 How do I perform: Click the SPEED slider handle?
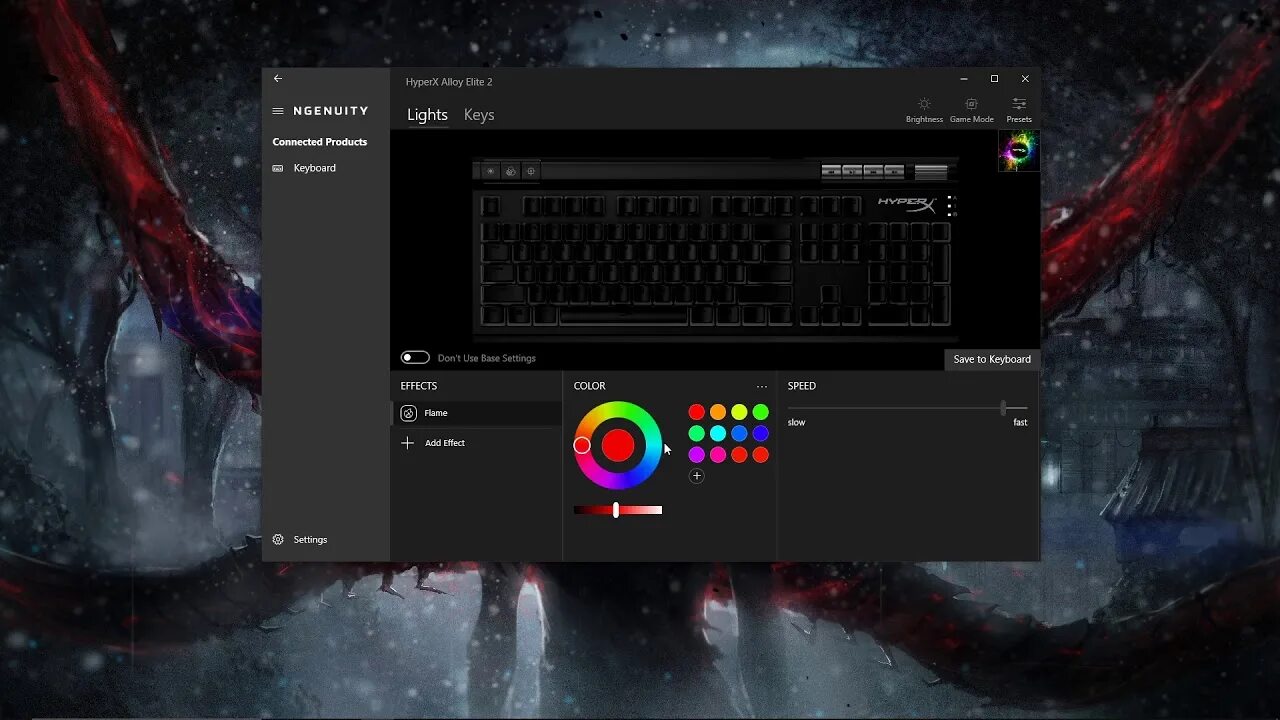pos(1003,408)
